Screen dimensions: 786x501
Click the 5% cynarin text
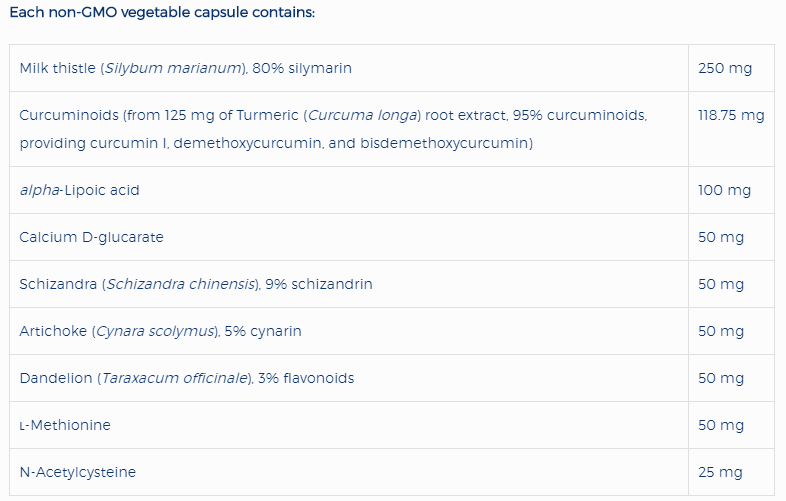pos(266,331)
